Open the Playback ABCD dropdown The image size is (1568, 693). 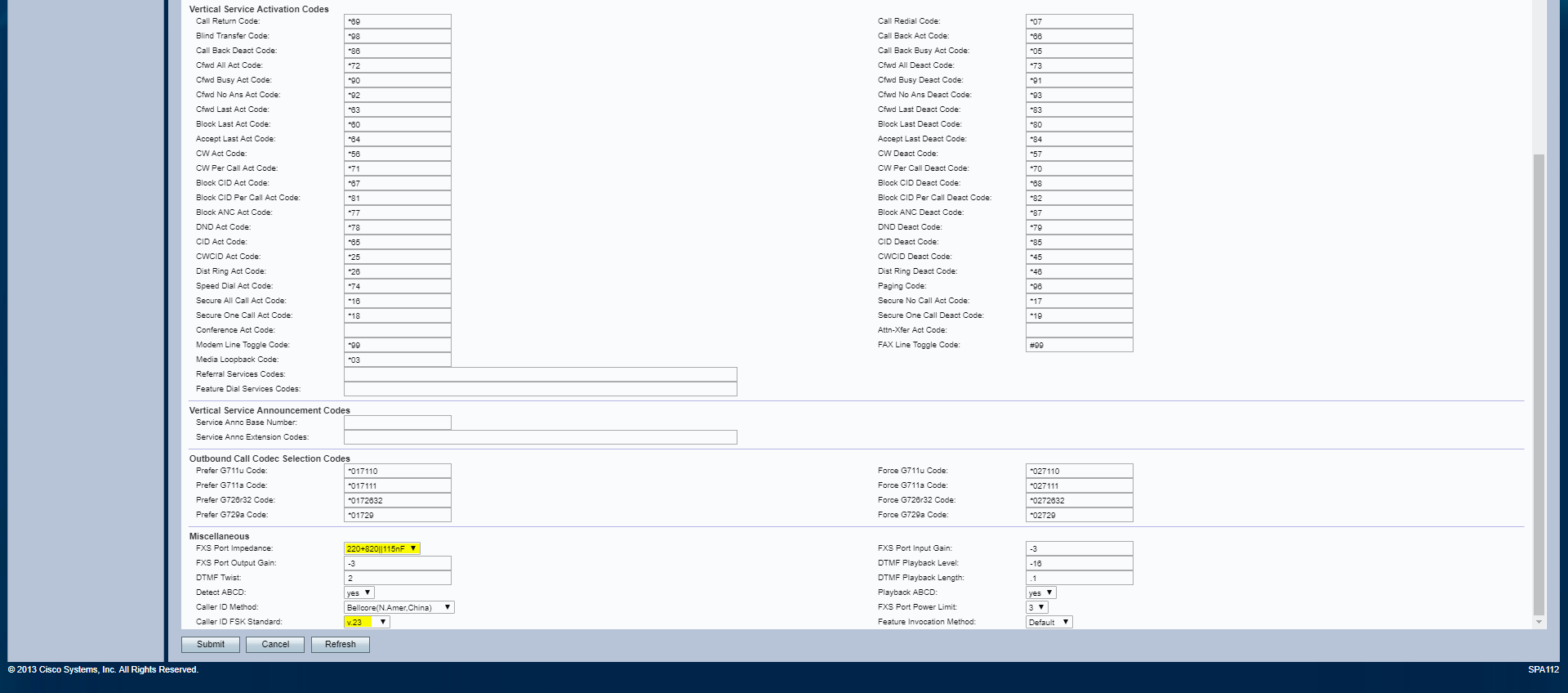(1040, 592)
